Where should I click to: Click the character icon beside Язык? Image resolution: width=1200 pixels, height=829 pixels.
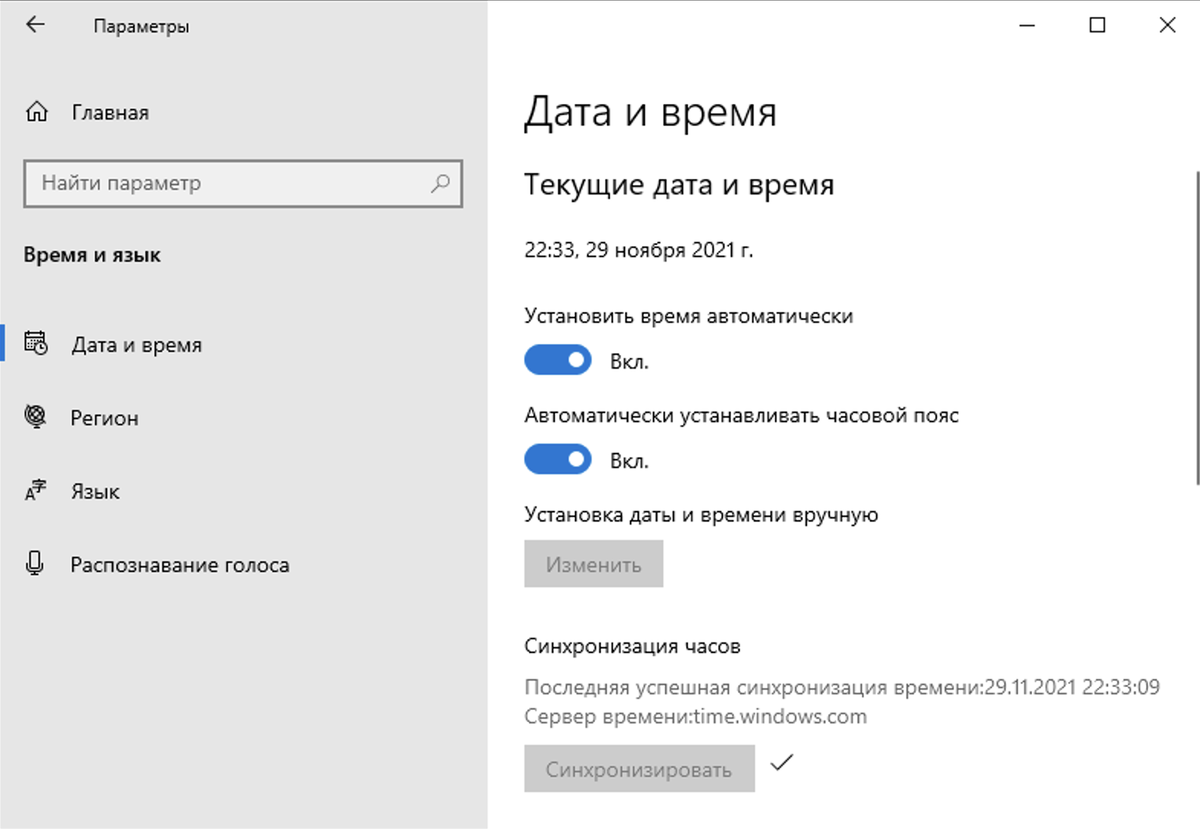tap(37, 491)
